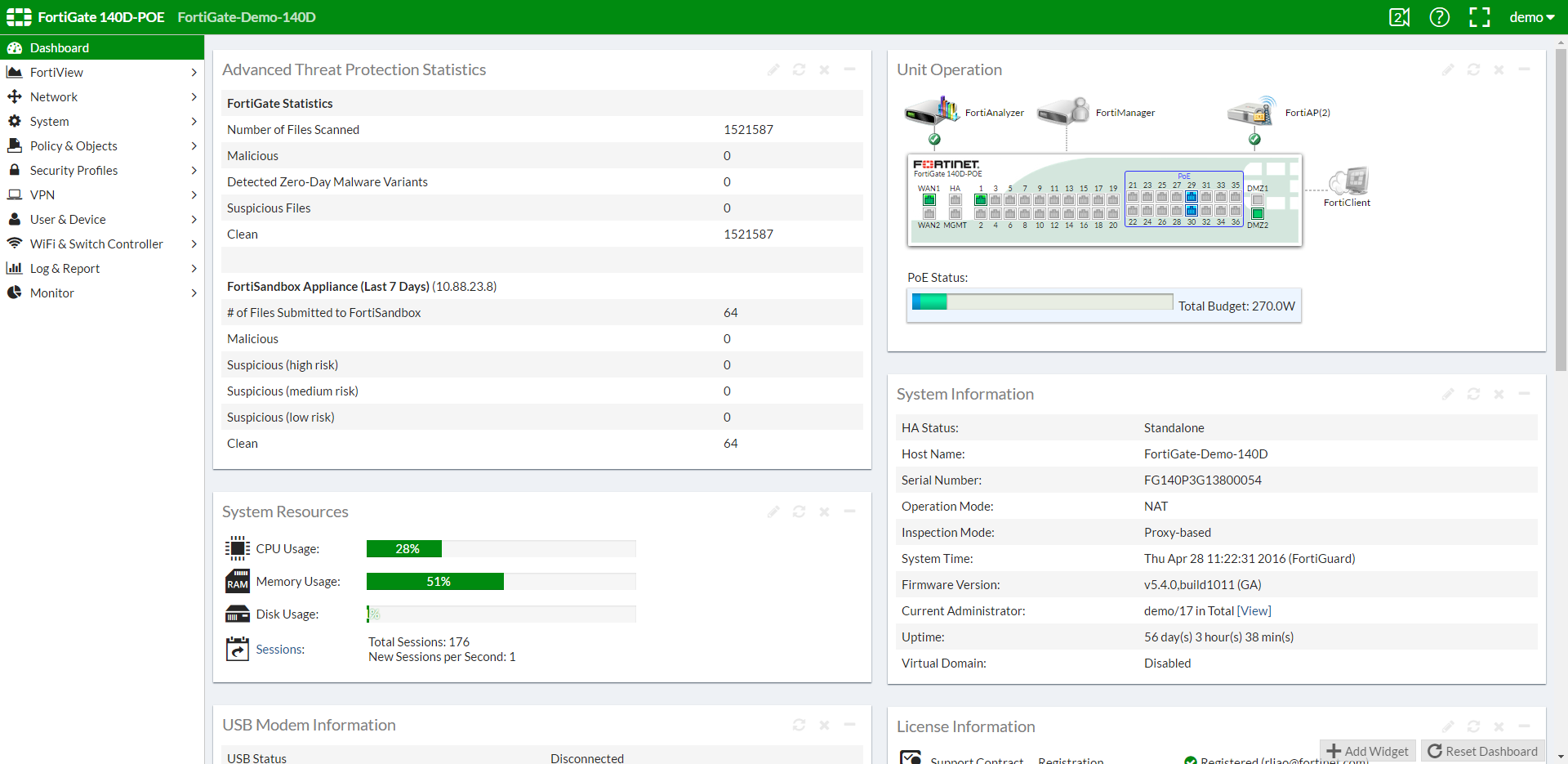Click the "Proxy-based" inspection mode value
The height and width of the screenshot is (764, 1568).
tap(1178, 533)
